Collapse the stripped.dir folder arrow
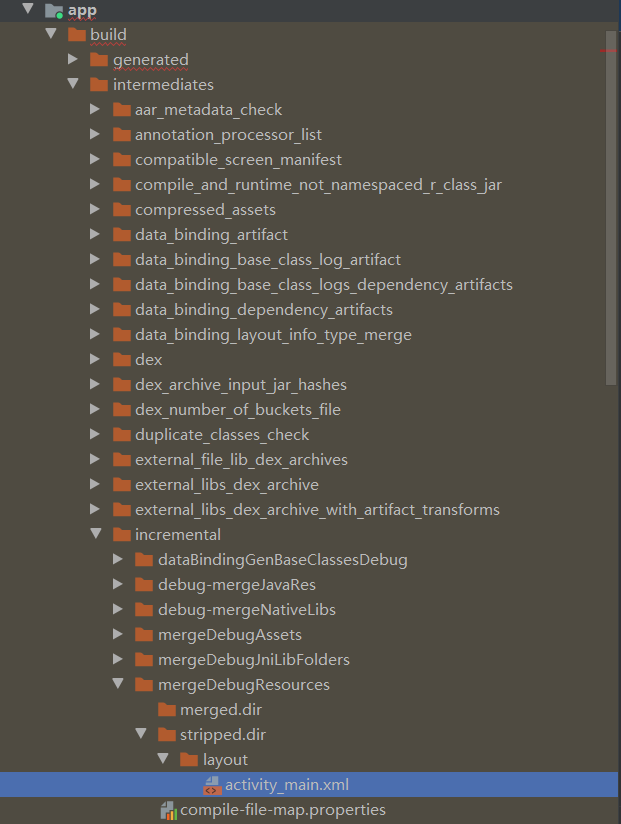This screenshot has height=824, width=621. point(141,734)
